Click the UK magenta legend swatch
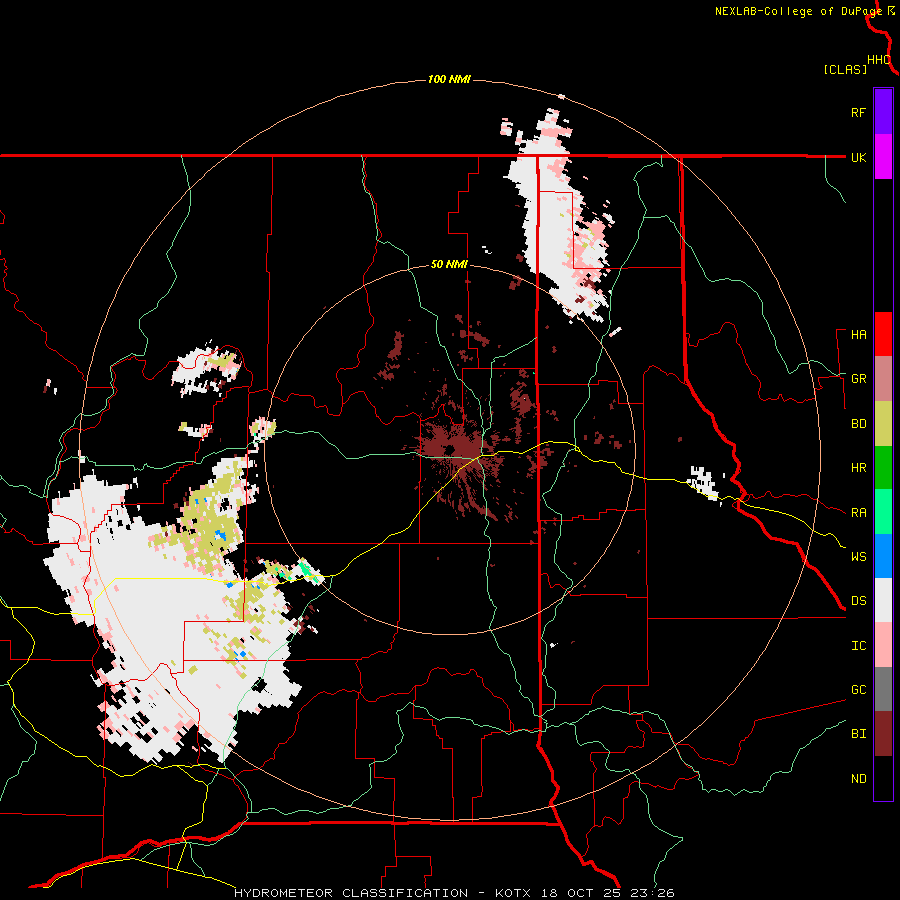This screenshot has width=900, height=900. point(883,157)
